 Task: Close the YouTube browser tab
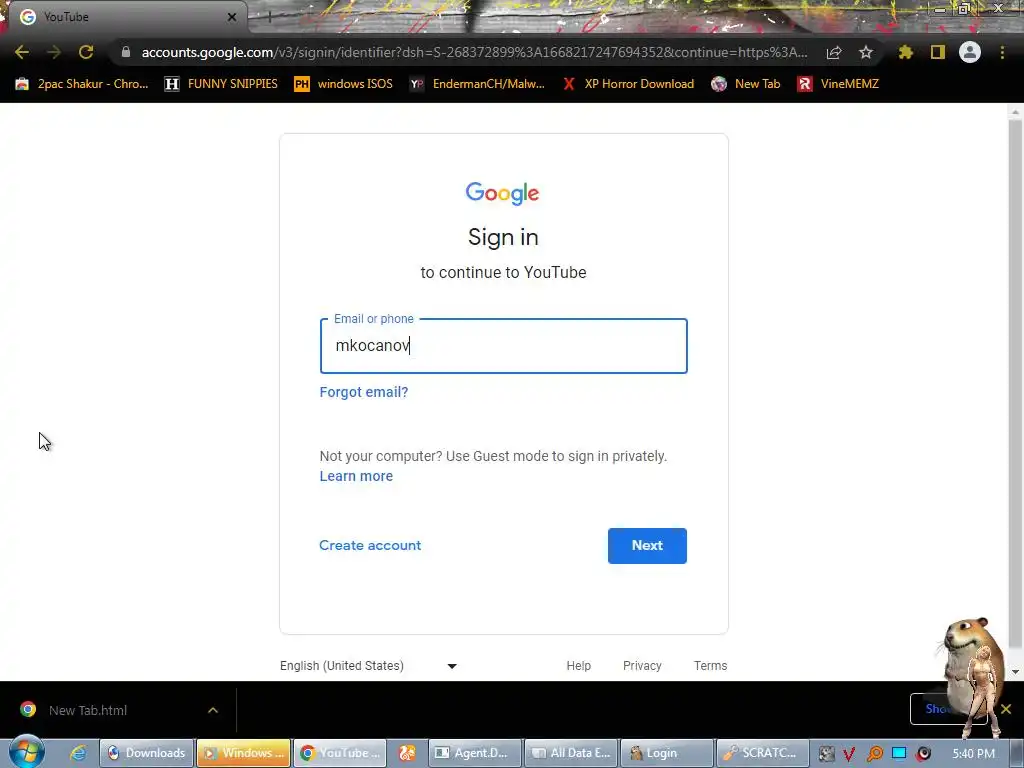click(232, 17)
